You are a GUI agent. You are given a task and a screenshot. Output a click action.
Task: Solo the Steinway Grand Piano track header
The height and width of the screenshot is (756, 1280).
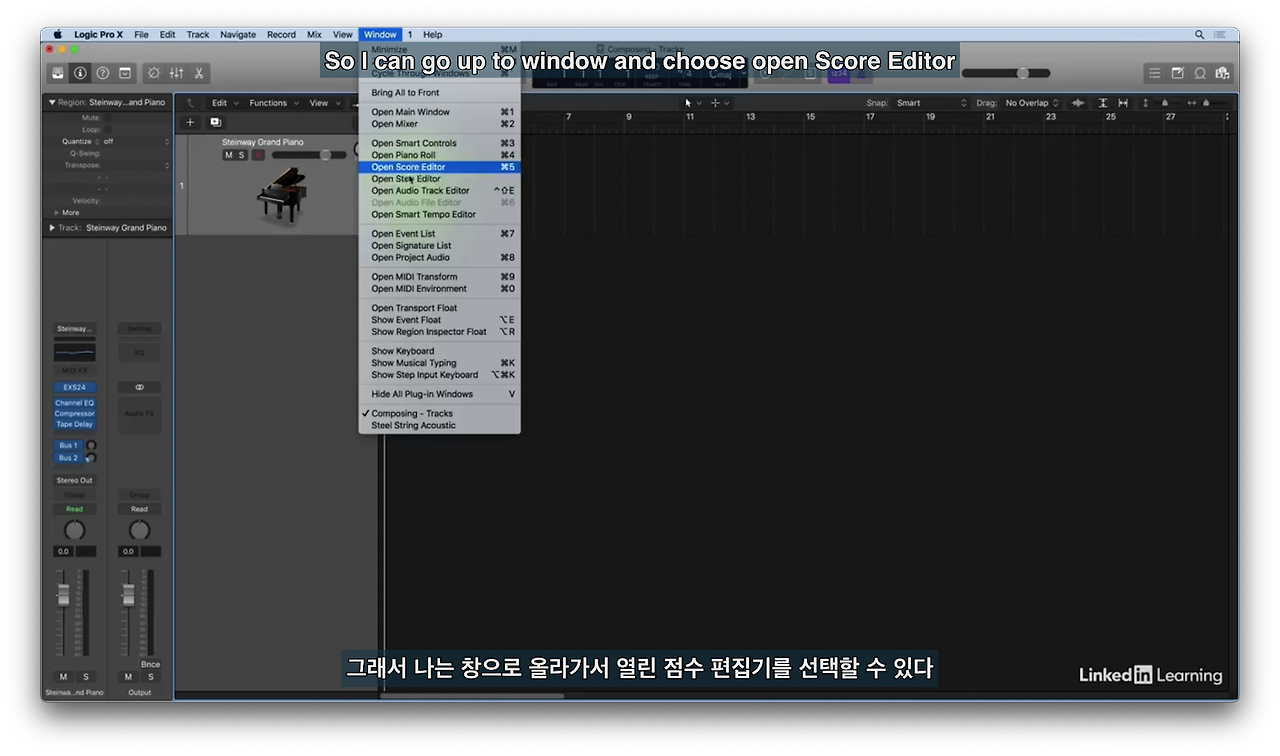point(241,155)
